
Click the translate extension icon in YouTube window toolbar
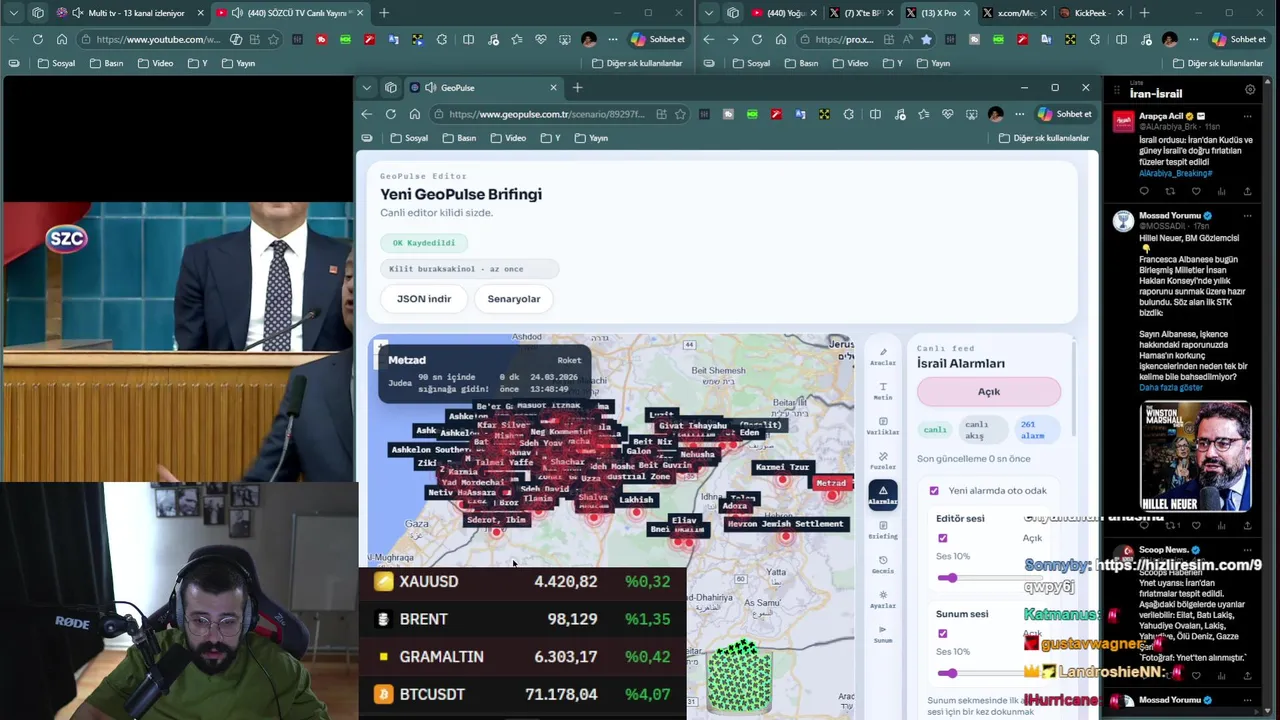[393, 40]
